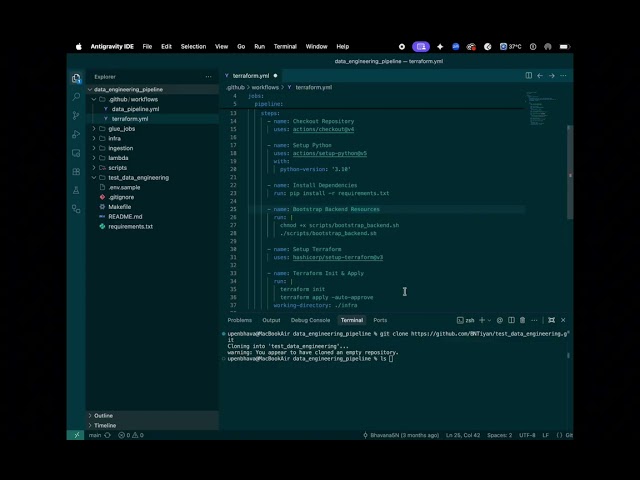Change file encoding via UTF-8

[x=527, y=435]
